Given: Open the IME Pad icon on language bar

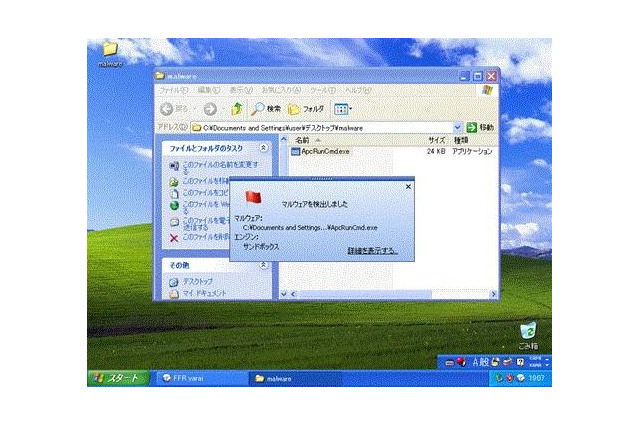Looking at the screenshot, I should pyautogui.click(x=496, y=362).
